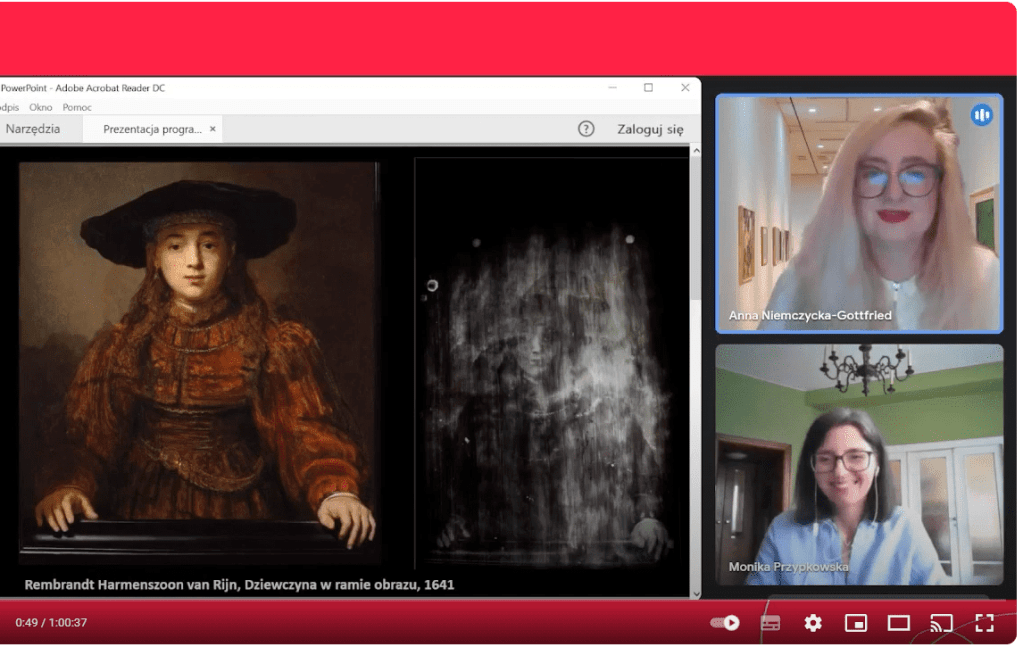Click the Acrobat help question mark icon
This screenshot has height=647, width=1023.
click(587, 129)
